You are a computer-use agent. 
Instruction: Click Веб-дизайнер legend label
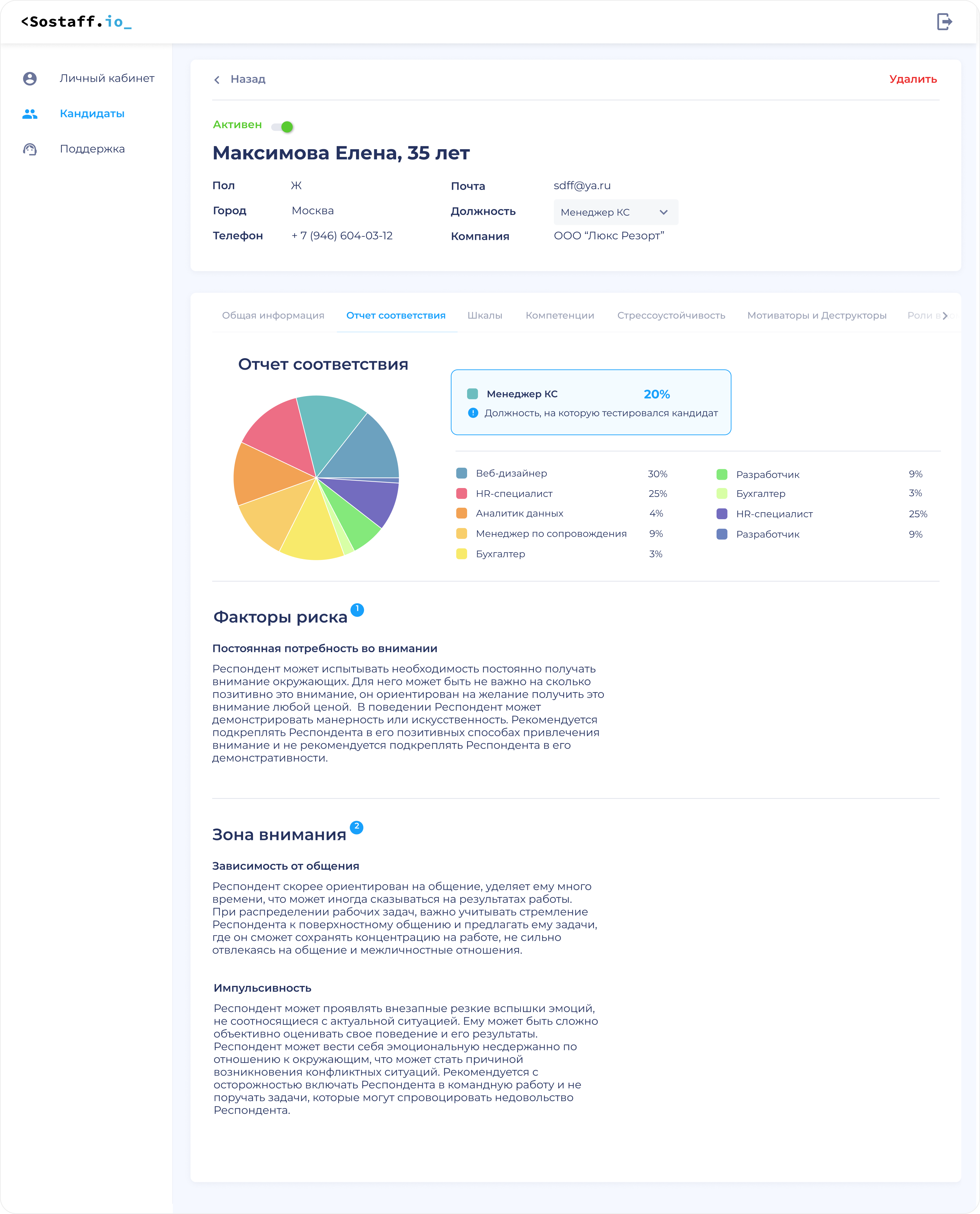pos(511,473)
